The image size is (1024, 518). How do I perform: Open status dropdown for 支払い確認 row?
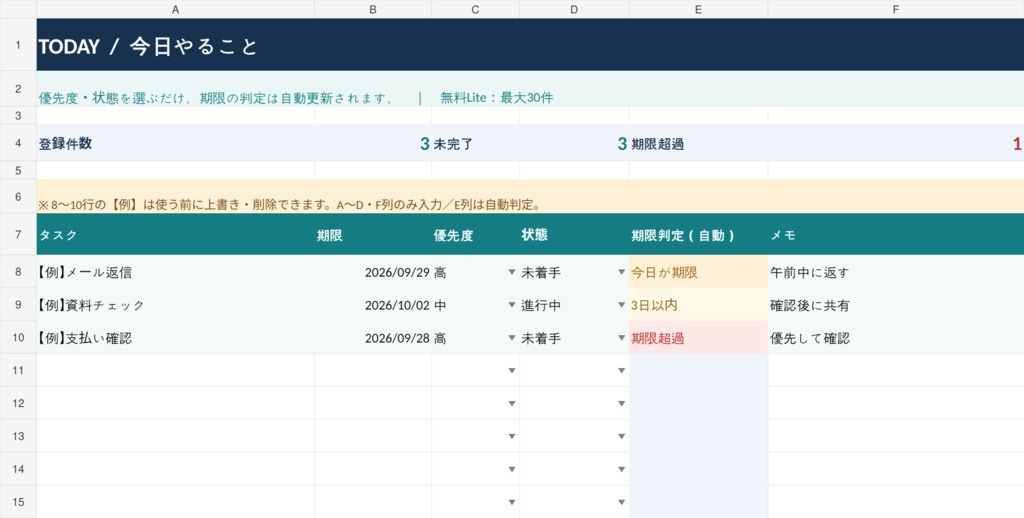pyautogui.click(x=622, y=338)
